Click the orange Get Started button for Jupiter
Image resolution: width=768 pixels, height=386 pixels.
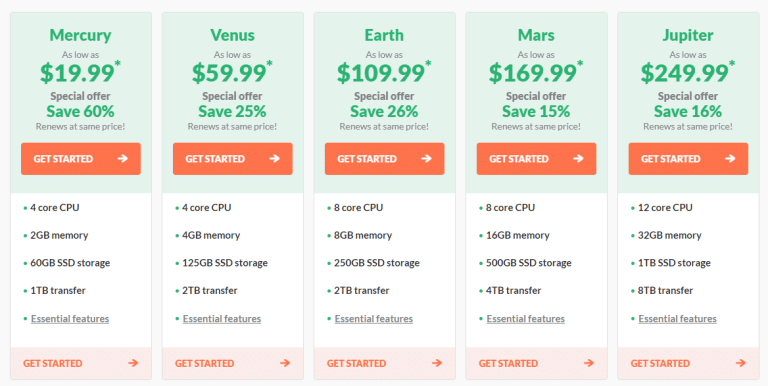point(688,159)
